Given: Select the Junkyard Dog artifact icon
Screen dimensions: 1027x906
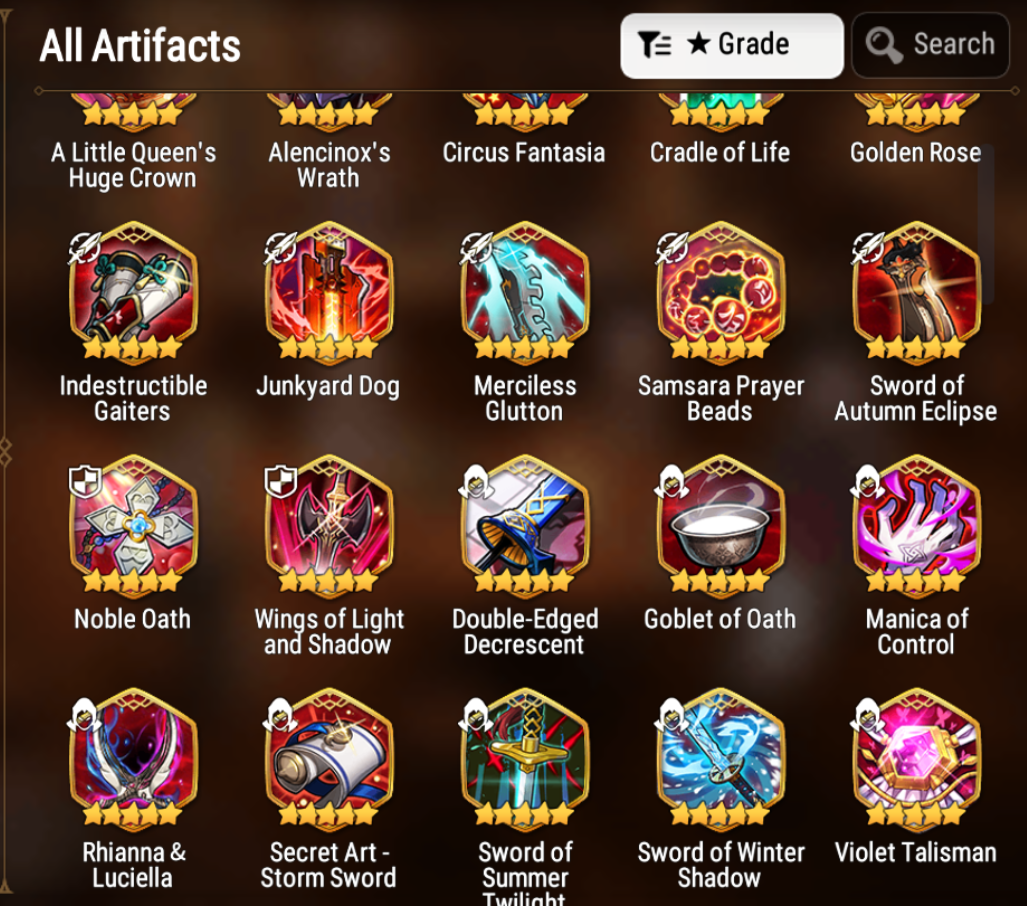Looking at the screenshot, I should (x=329, y=293).
